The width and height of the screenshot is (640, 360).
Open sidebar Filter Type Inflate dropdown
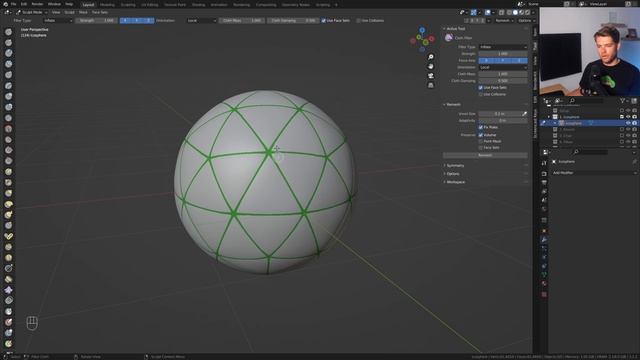point(503,47)
